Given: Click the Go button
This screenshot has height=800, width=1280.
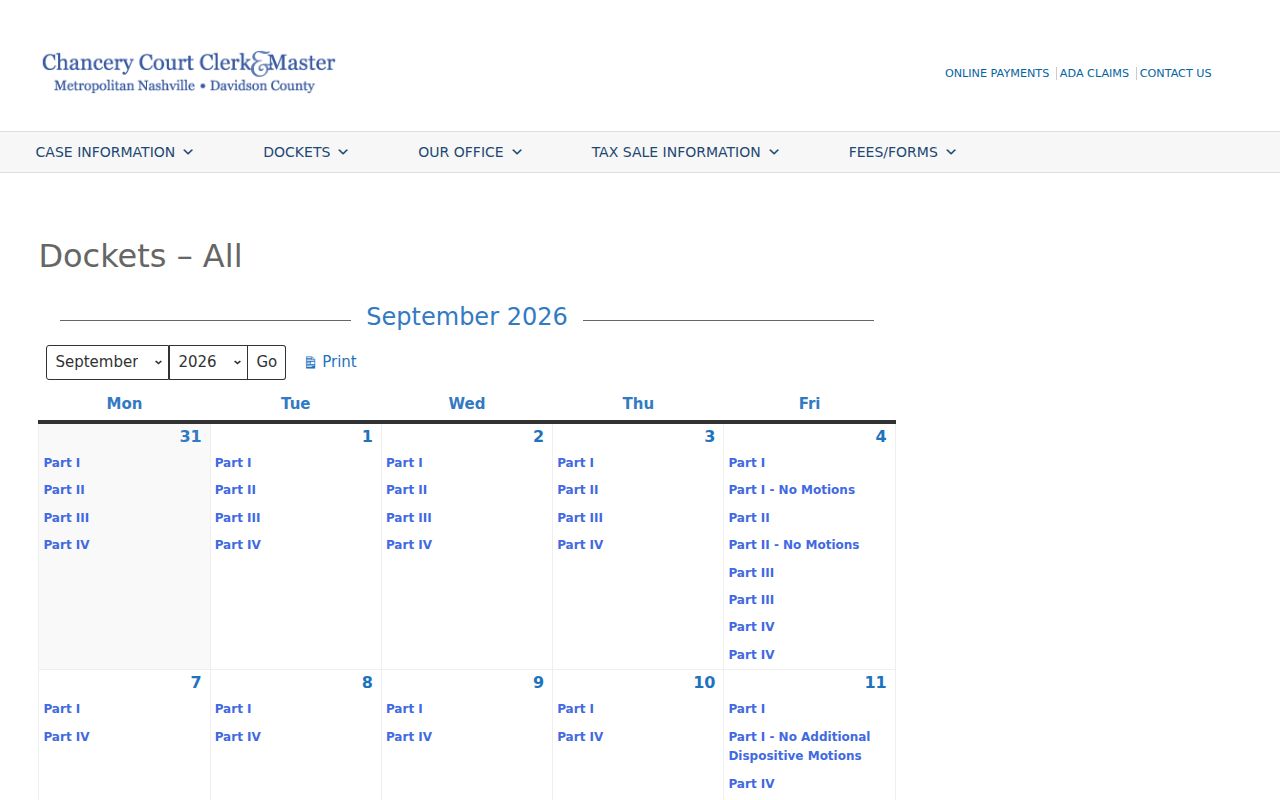Looking at the screenshot, I should tap(267, 362).
